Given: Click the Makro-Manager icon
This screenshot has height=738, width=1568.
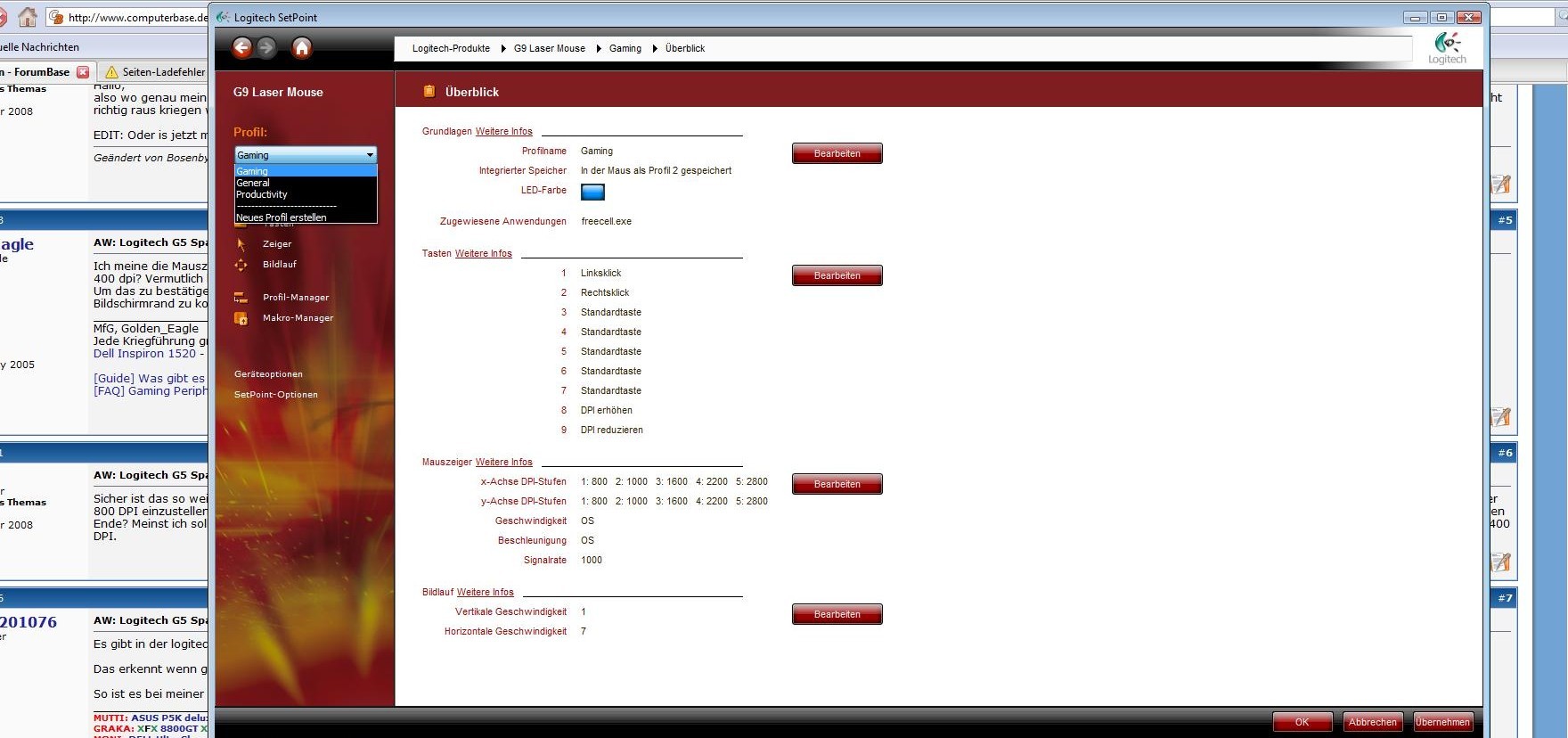Looking at the screenshot, I should point(241,318).
